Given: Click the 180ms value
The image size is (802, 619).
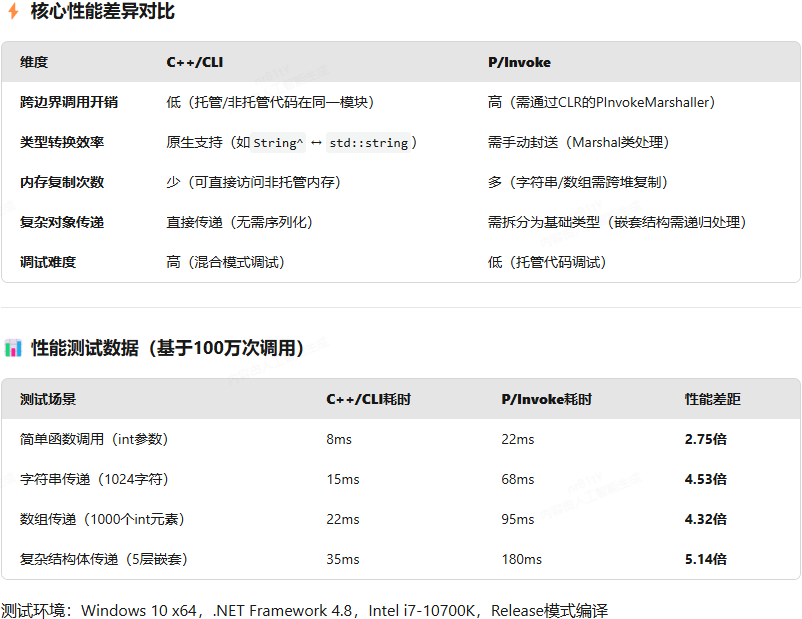Looking at the screenshot, I should [521, 559].
